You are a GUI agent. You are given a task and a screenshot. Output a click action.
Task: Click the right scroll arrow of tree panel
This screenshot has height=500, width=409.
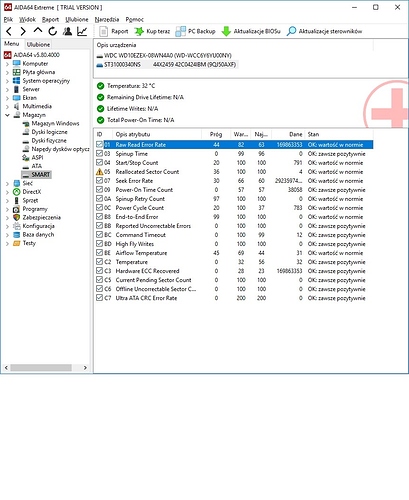85,368
